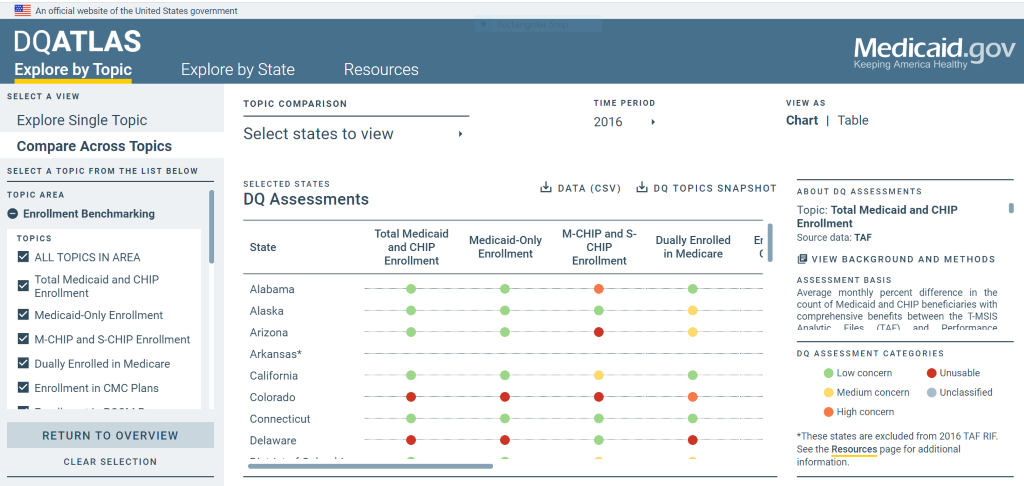Uncheck Medicaid-Only Enrollment topic checkbox

(24, 315)
